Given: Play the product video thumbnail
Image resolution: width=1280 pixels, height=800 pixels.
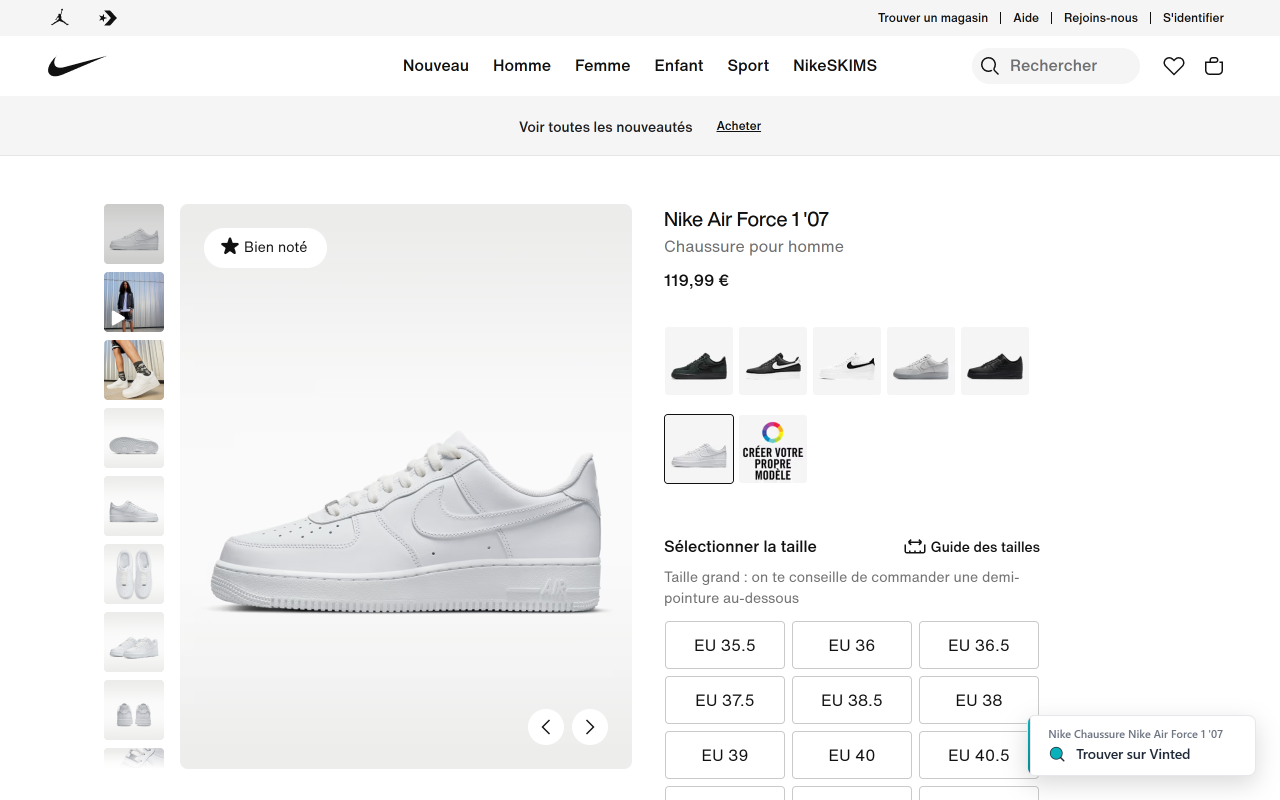Looking at the screenshot, I should pos(134,302).
